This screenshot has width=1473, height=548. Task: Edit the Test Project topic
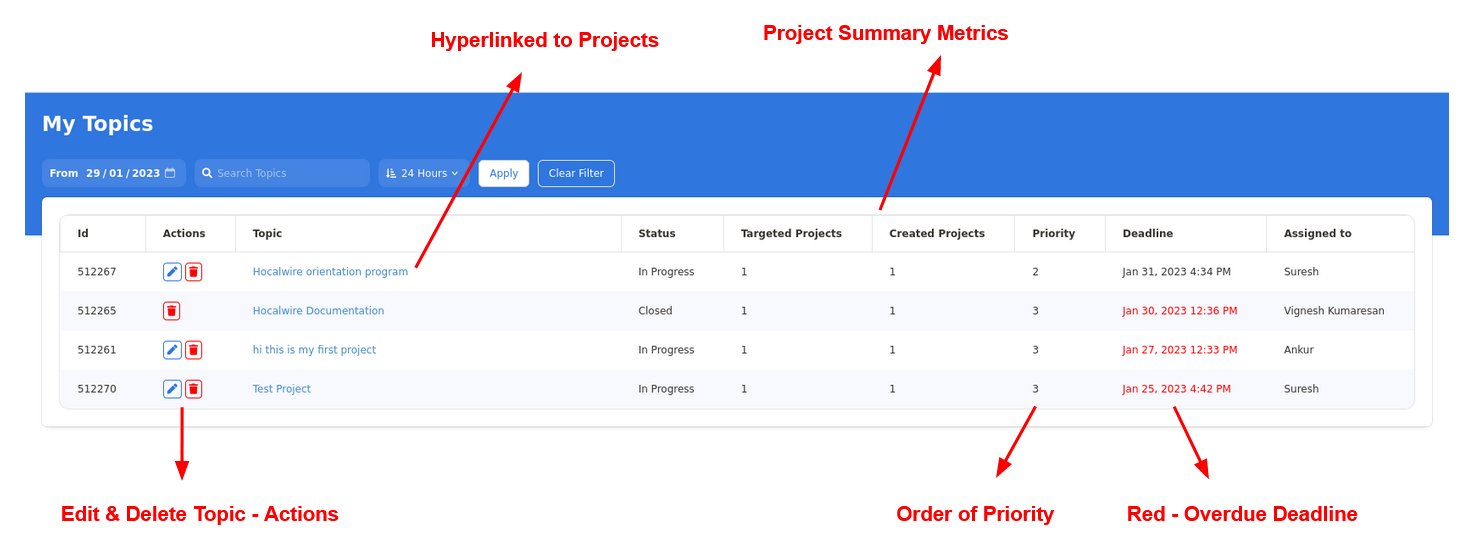172,389
